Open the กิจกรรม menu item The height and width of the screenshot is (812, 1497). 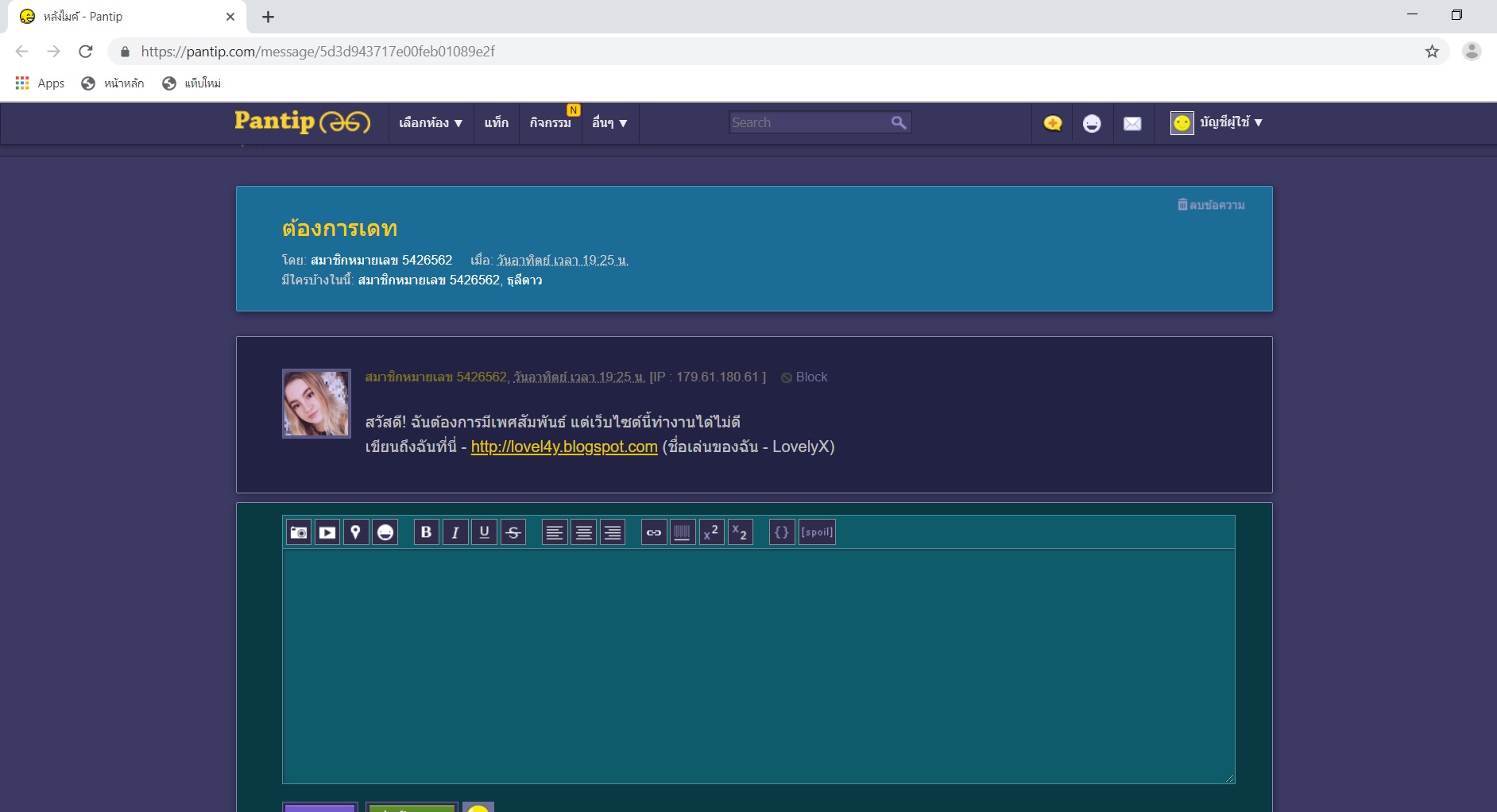click(x=551, y=123)
